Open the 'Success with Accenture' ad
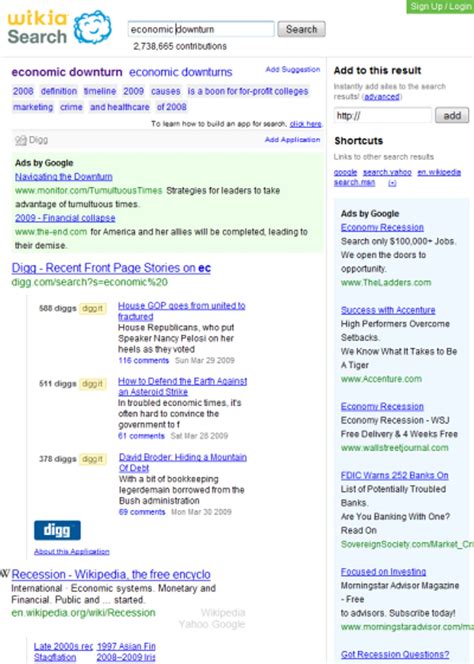474x664 pixels. (388, 310)
